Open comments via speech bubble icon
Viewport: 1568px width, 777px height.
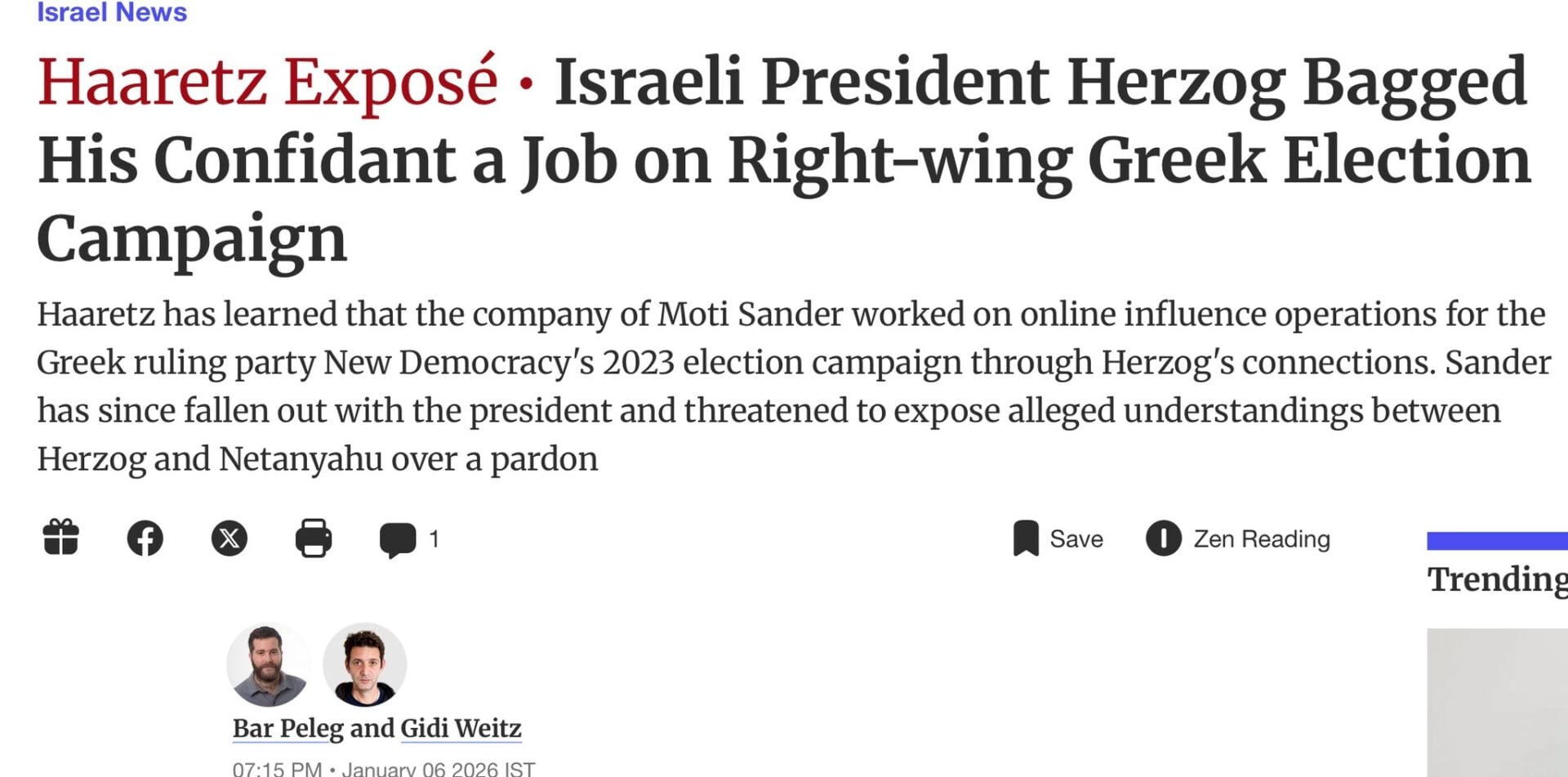[x=398, y=539]
